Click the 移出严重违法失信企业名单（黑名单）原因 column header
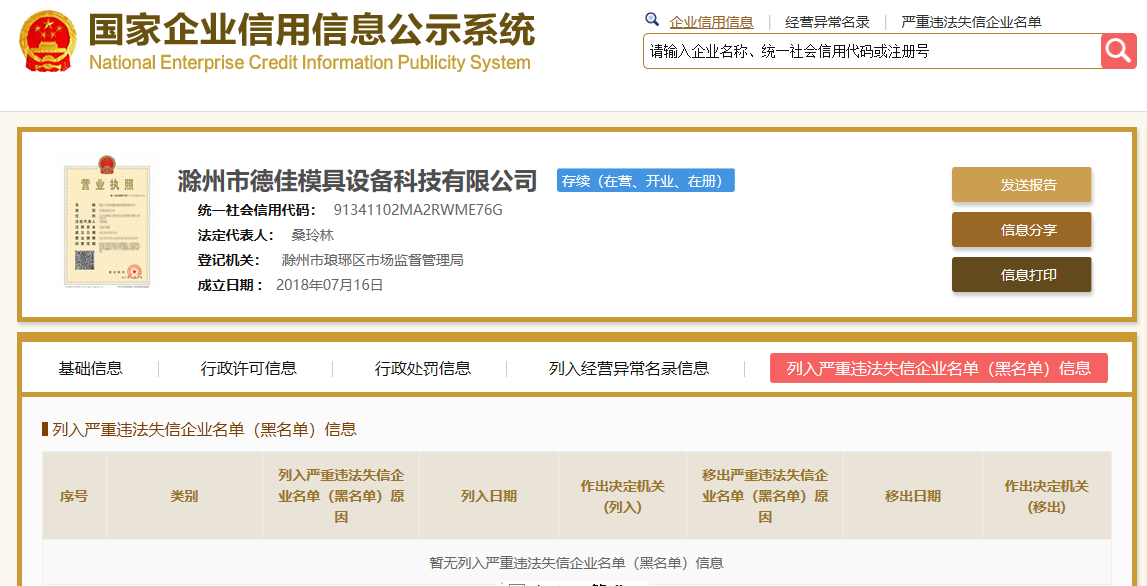The height and width of the screenshot is (586, 1147). 765,496
